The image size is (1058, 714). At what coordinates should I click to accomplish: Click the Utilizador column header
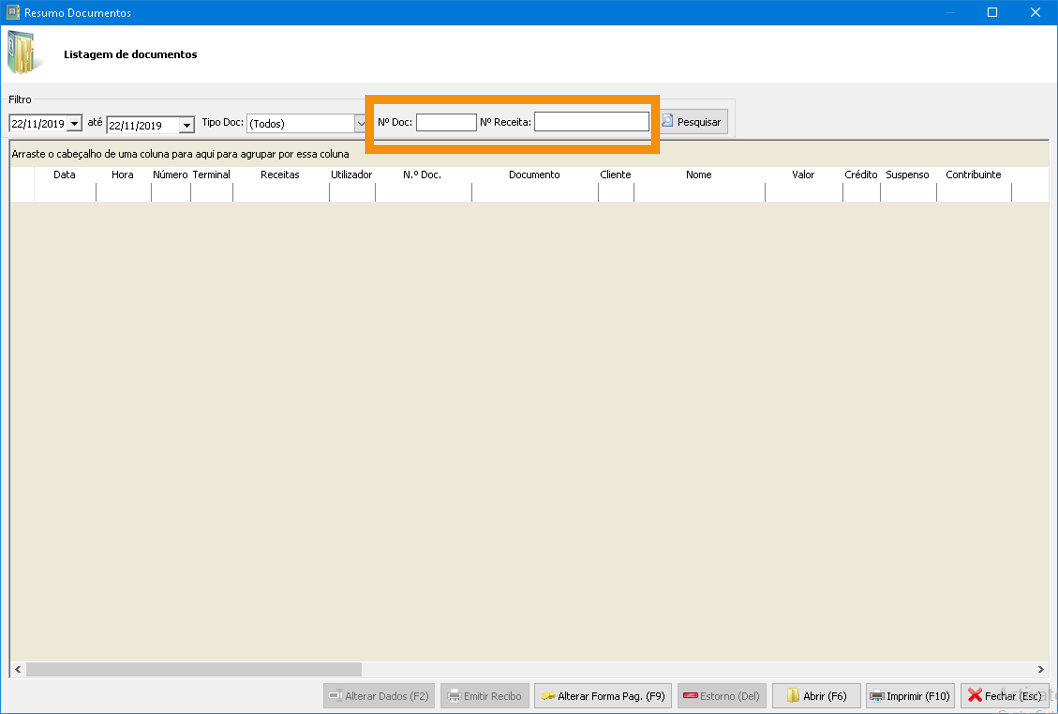pyautogui.click(x=351, y=175)
